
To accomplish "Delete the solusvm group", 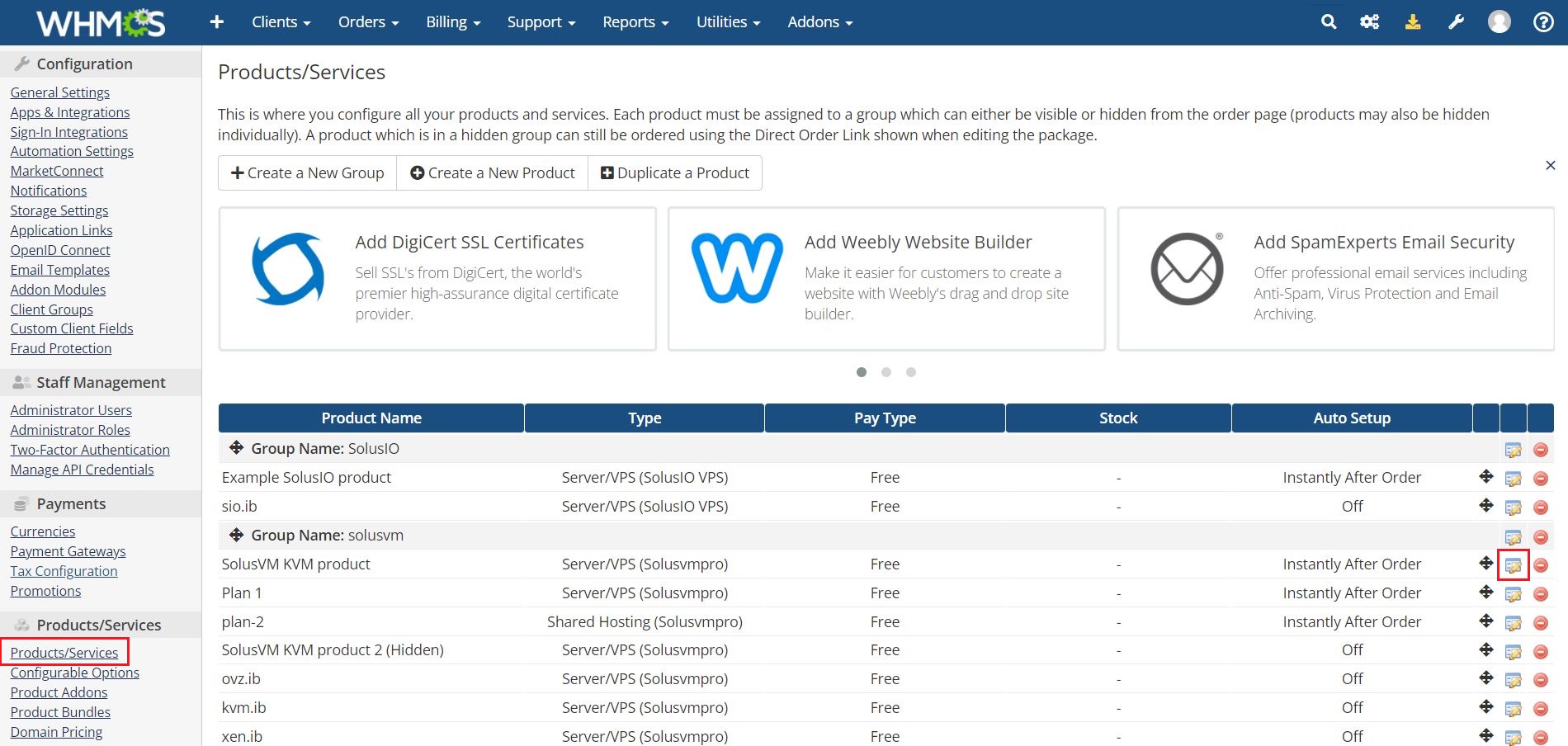I will tap(1541, 536).
